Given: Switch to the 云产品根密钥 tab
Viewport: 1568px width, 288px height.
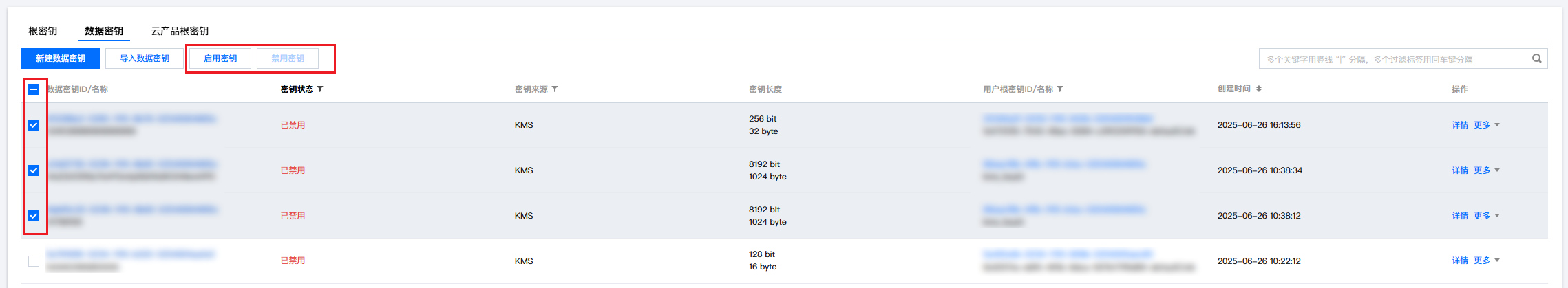Looking at the screenshot, I should click(180, 31).
